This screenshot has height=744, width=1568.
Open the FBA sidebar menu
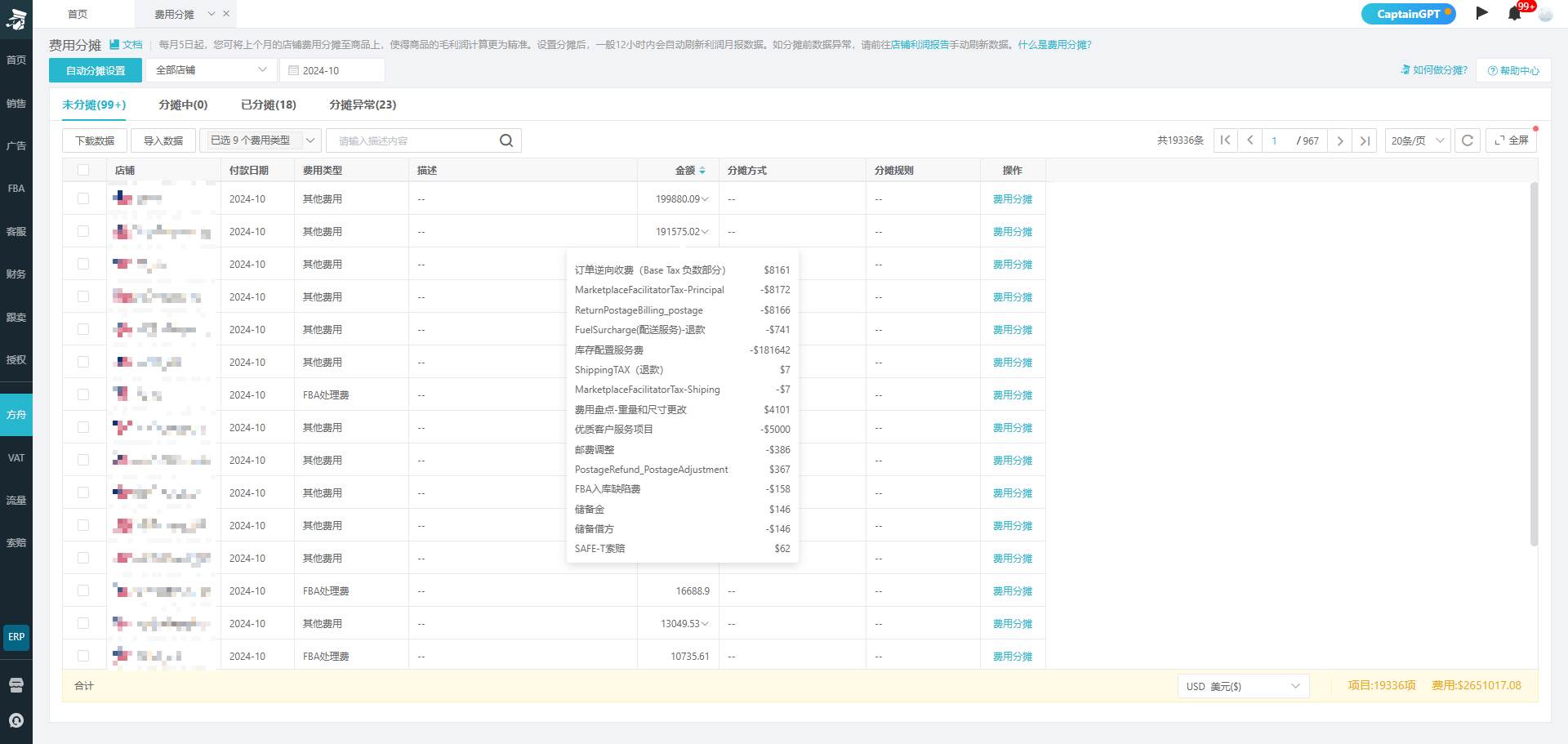16,189
